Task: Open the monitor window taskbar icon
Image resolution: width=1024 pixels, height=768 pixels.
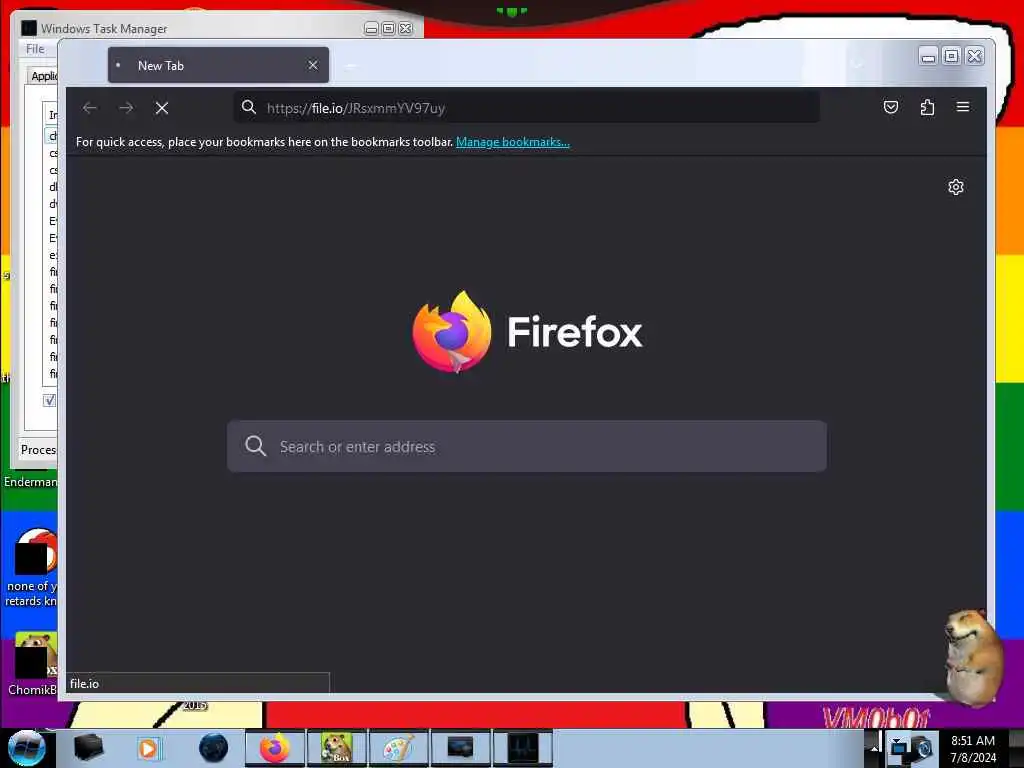Action: [x=460, y=748]
